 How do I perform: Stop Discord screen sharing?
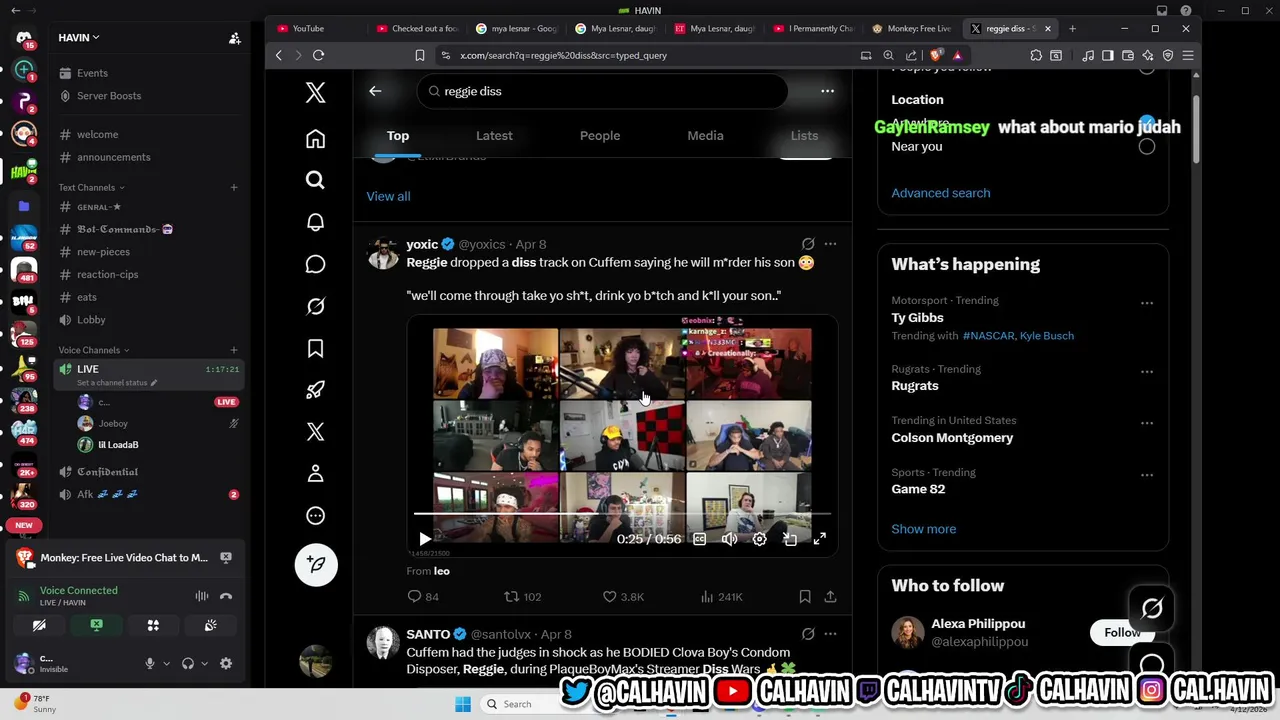[x=96, y=625]
